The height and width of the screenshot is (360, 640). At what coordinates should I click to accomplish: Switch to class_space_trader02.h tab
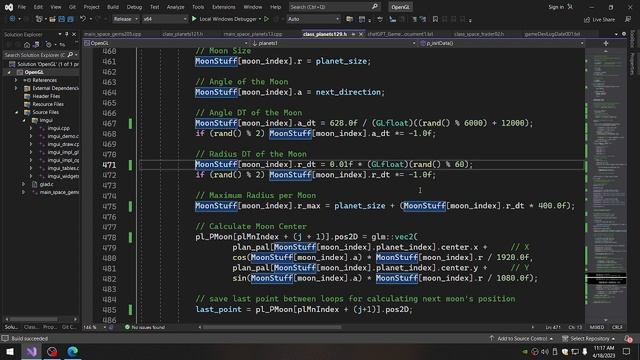coord(479,34)
